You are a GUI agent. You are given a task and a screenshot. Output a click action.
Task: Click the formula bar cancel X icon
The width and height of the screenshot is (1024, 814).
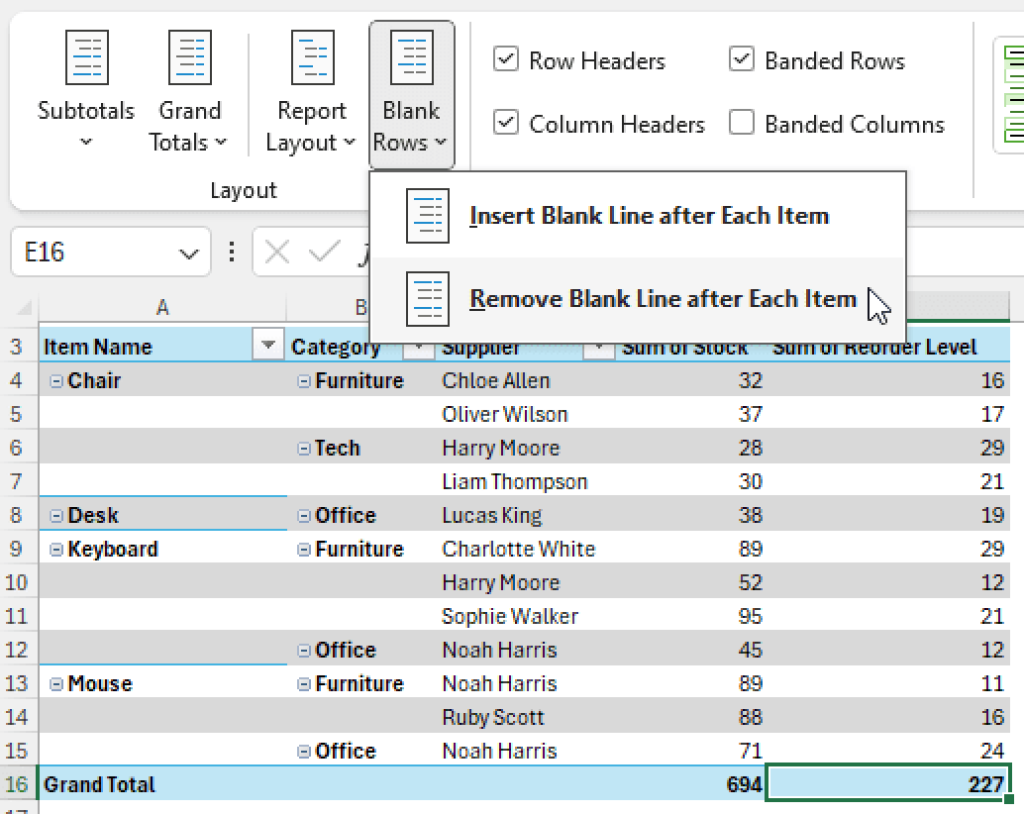click(277, 253)
